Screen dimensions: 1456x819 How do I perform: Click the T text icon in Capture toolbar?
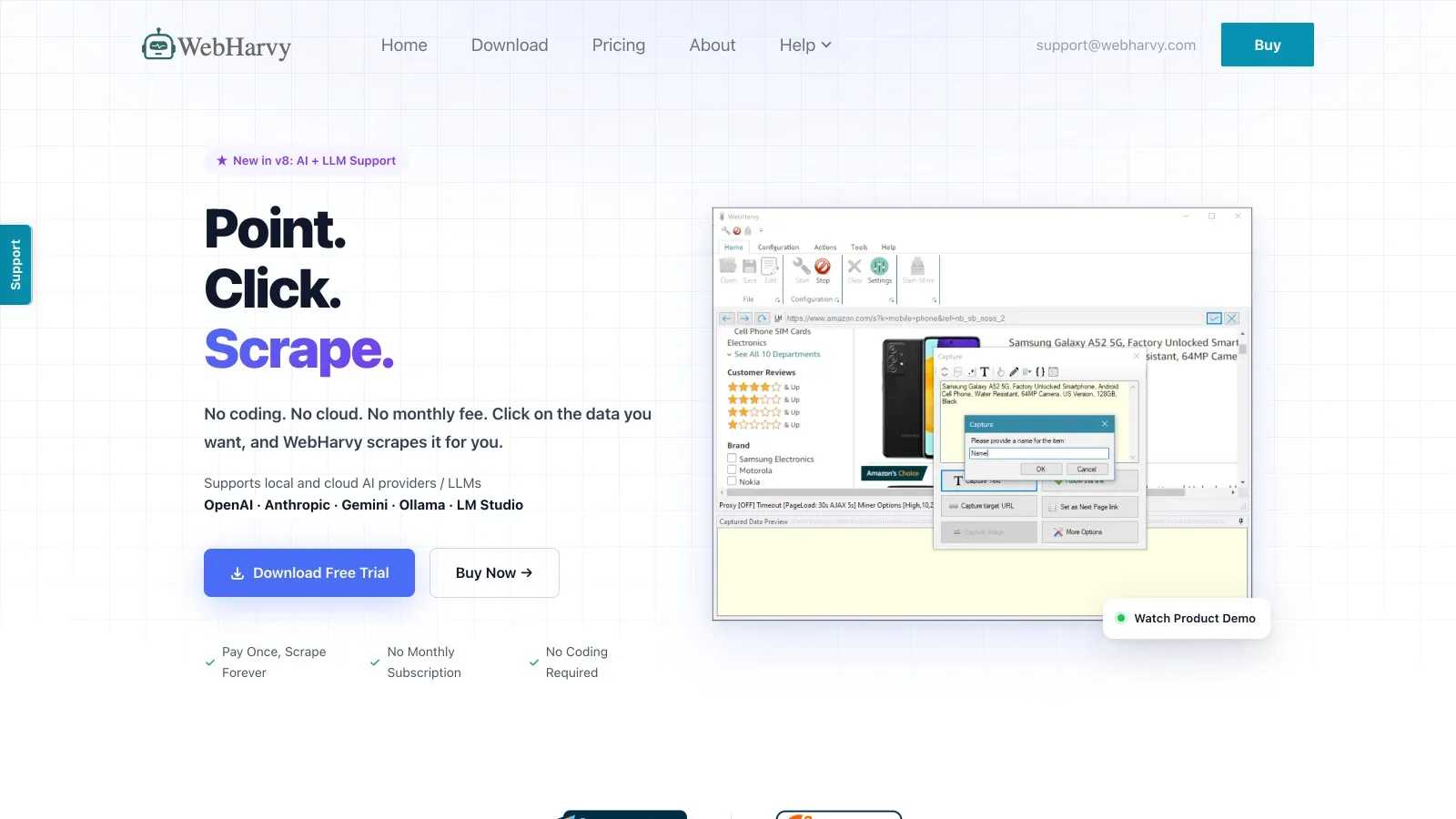click(x=984, y=372)
